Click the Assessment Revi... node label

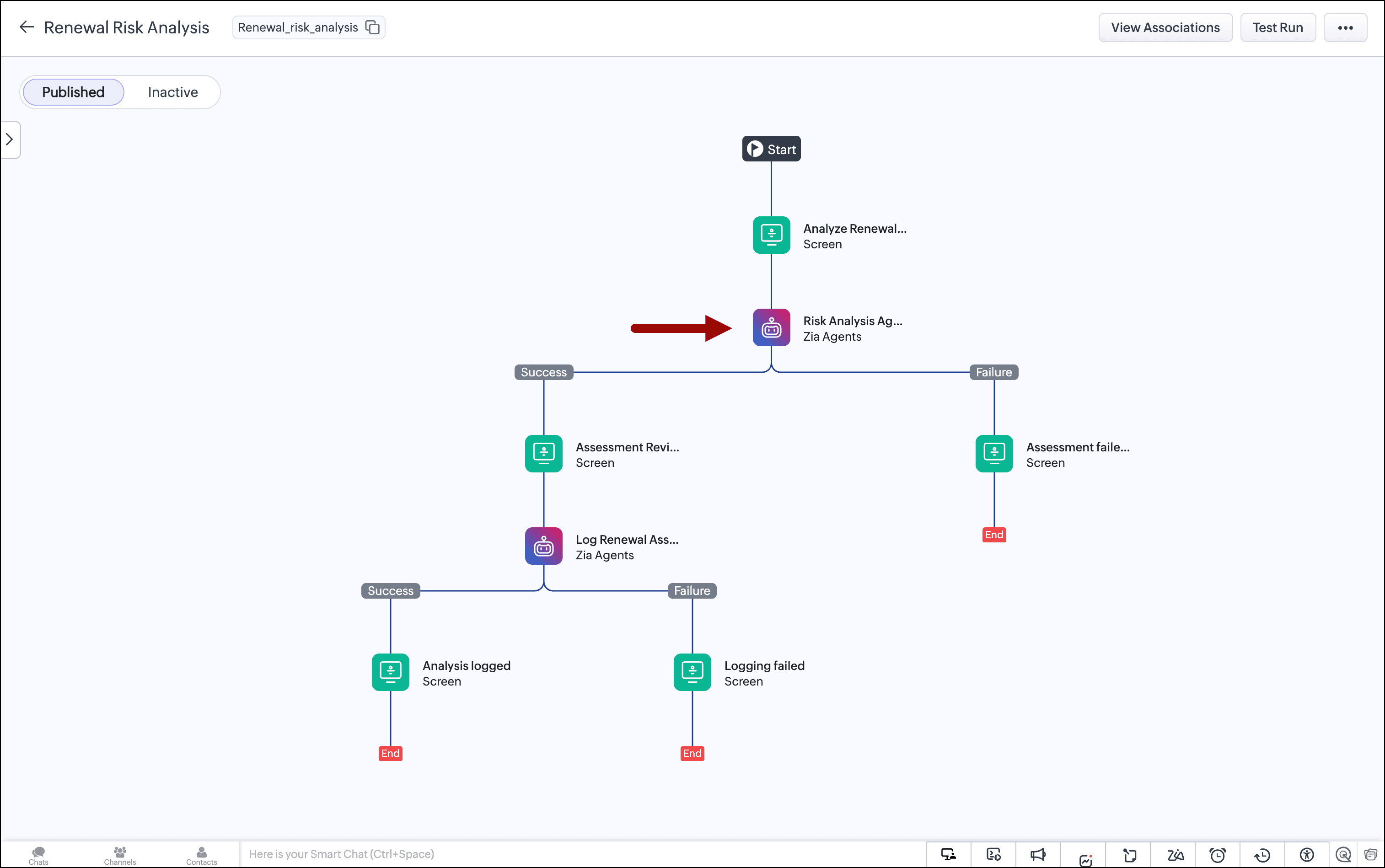627,447
